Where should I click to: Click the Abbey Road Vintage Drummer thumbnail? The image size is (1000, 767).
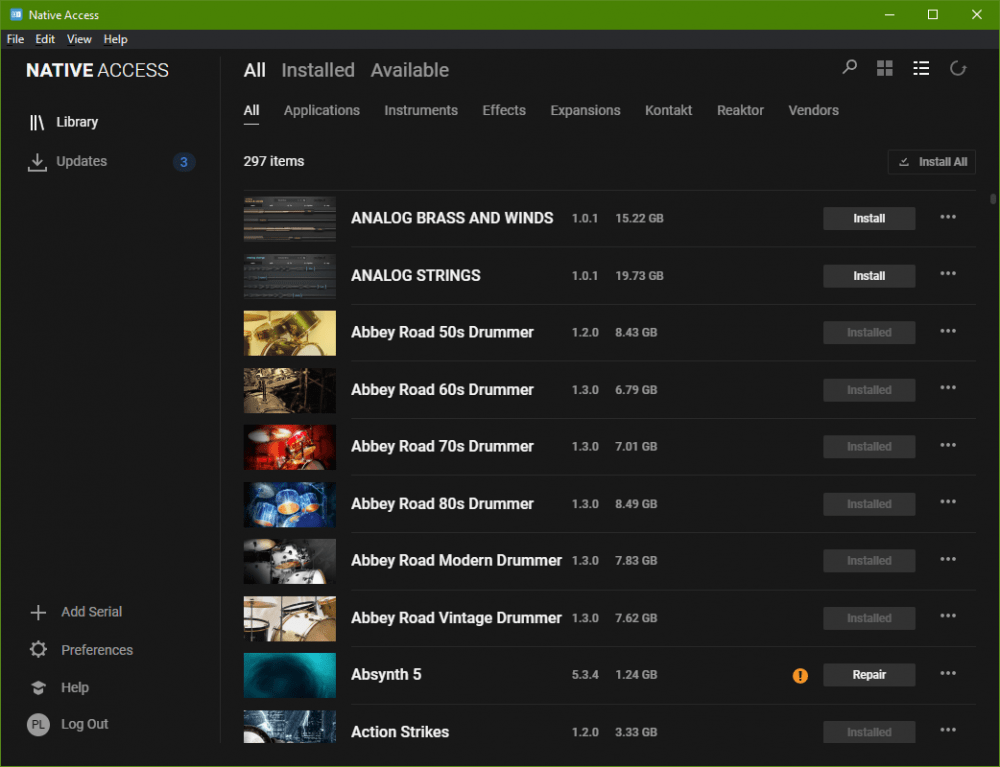[290, 618]
